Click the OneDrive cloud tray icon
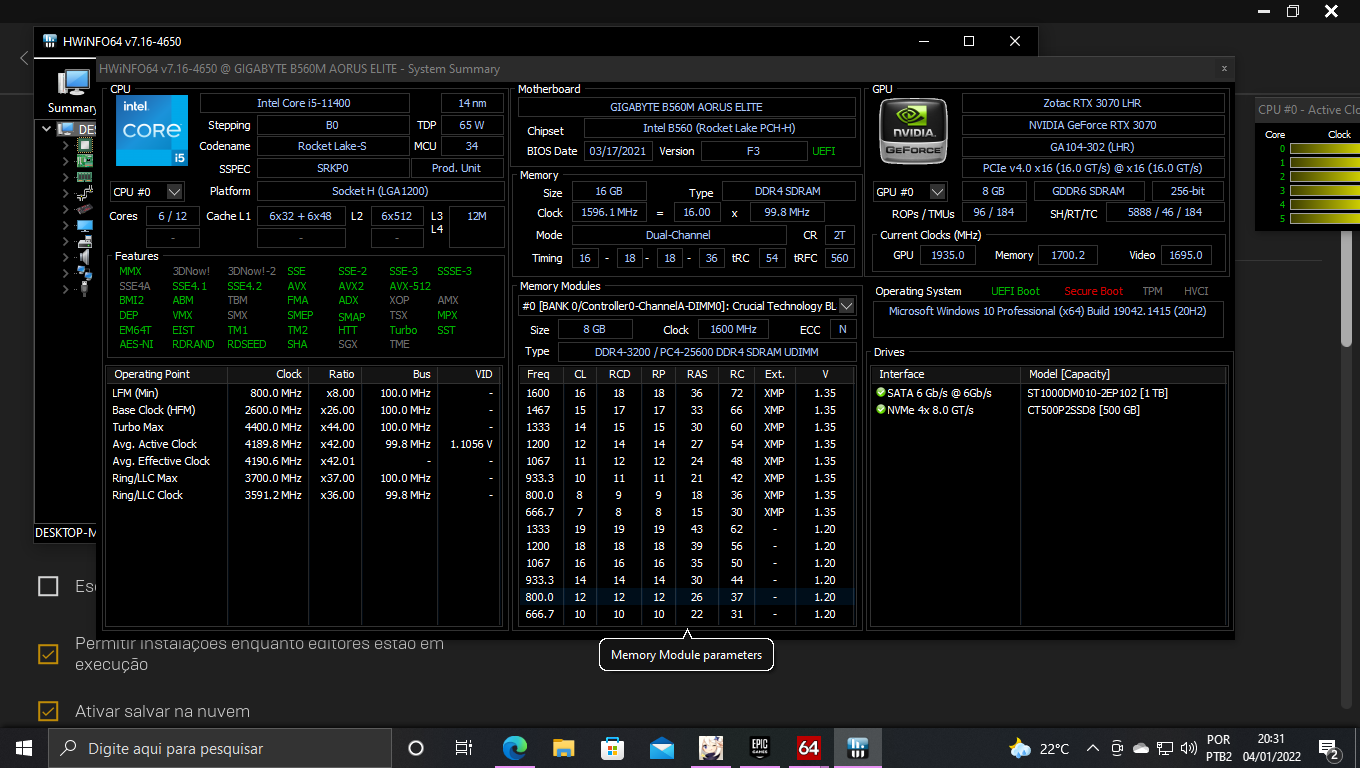 pyautogui.click(x=1141, y=748)
